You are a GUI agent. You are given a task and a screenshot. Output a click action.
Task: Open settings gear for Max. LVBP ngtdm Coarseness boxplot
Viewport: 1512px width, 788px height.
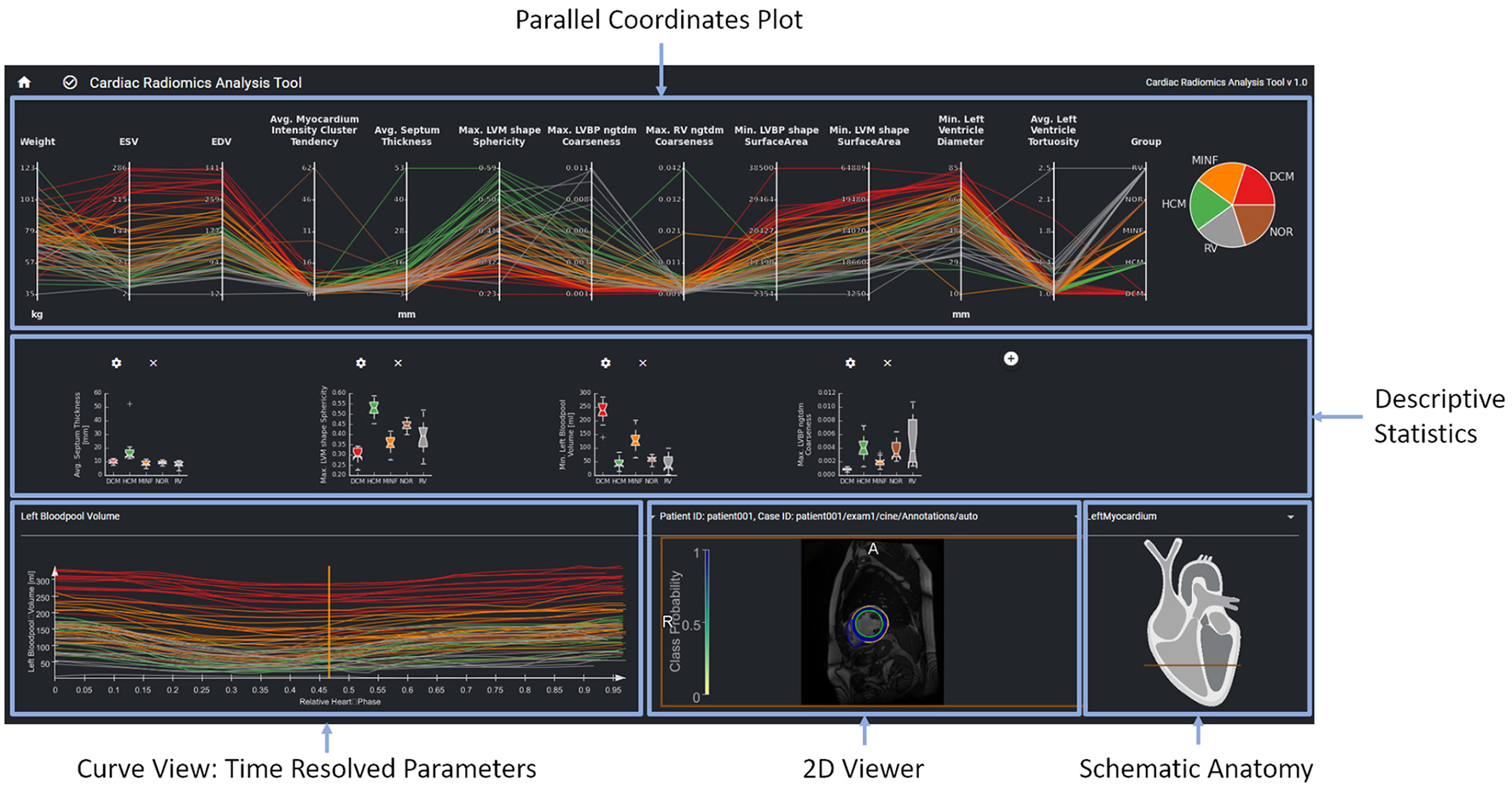click(851, 363)
